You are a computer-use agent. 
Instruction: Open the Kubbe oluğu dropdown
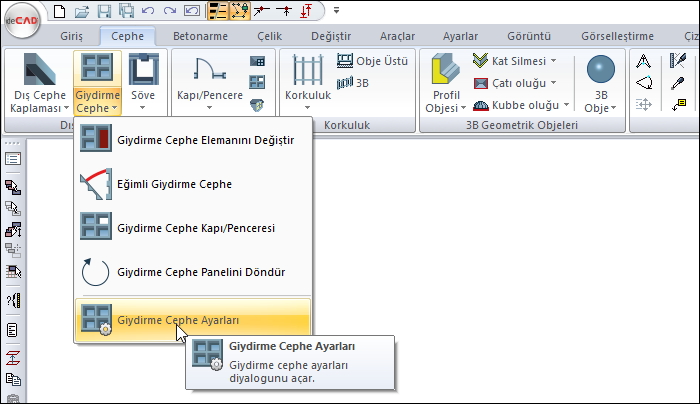pyautogui.click(x=566, y=104)
